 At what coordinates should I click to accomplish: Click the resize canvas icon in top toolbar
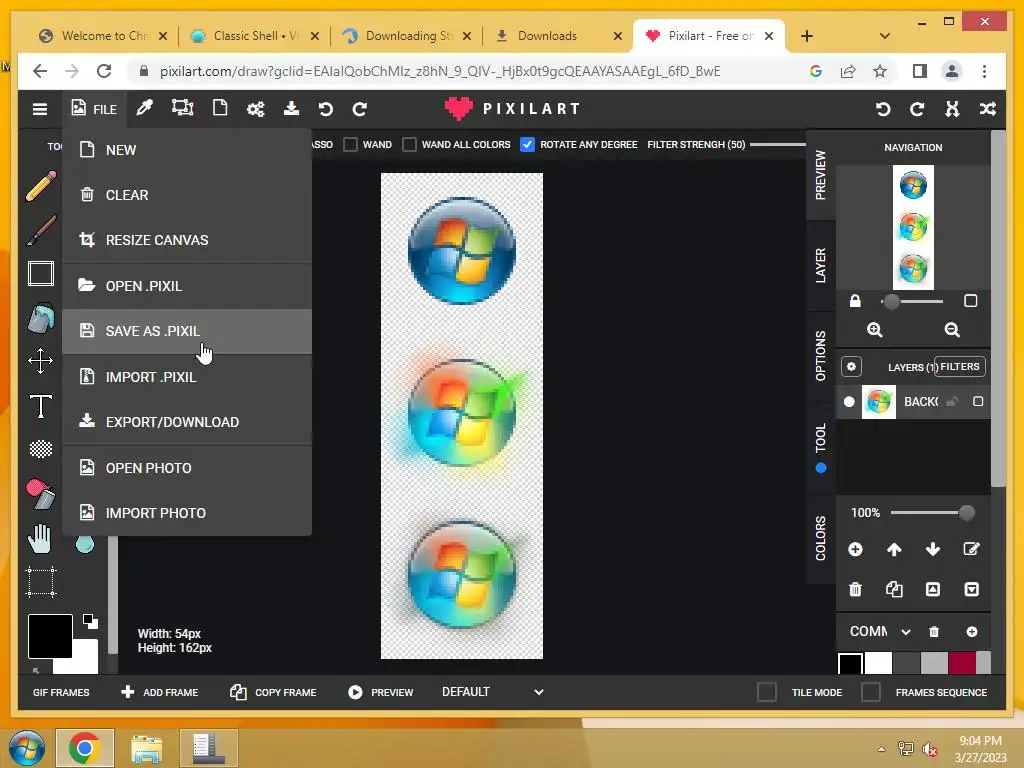182,108
